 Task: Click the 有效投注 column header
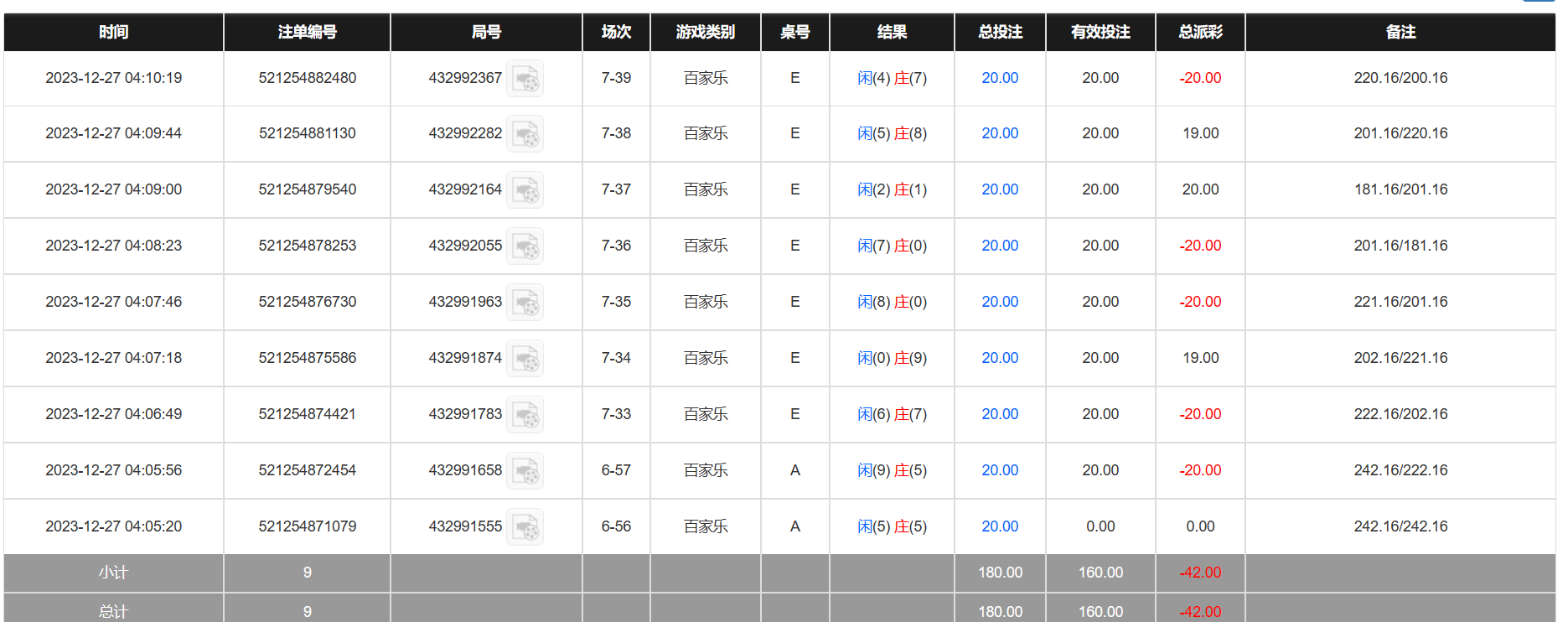pos(1100,32)
